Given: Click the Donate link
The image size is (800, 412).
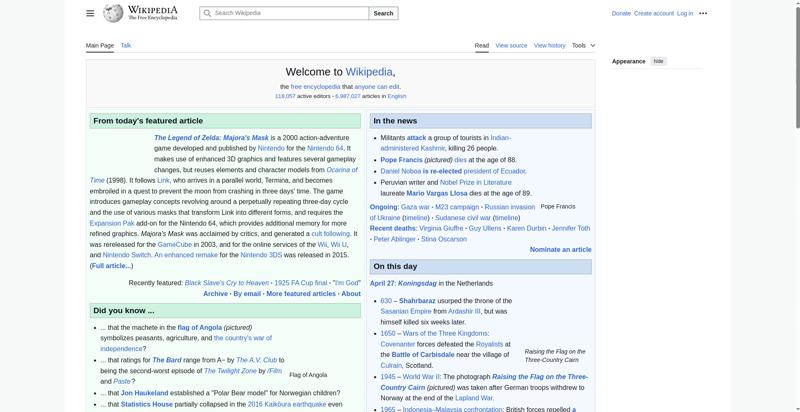Looking at the screenshot, I should 621,14.
